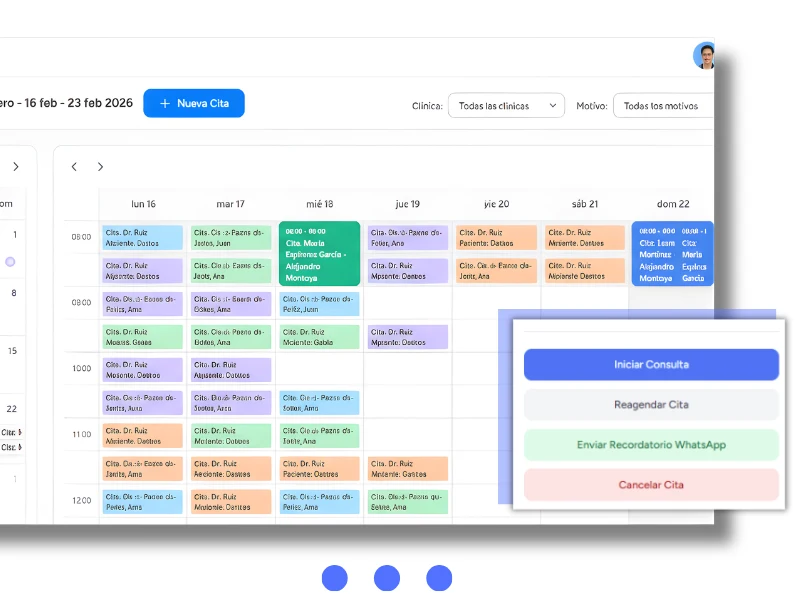Select the first carousel dot below the calendar
The image size is (800, 600).
(335, 578)
